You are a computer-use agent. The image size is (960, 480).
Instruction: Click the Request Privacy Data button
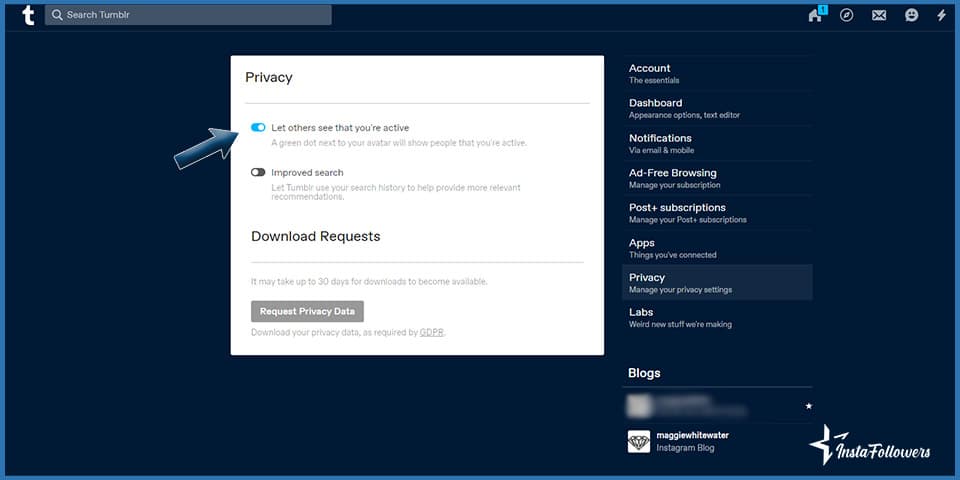(x=307, y=311)
